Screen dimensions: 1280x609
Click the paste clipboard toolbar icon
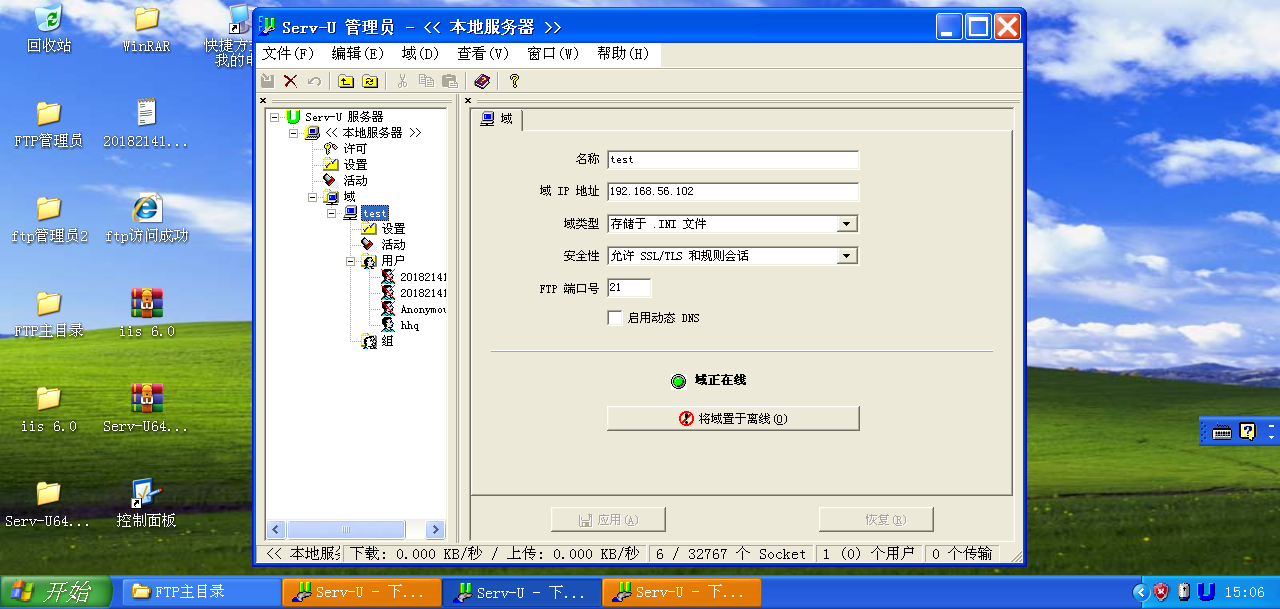(x=450, y=81)
